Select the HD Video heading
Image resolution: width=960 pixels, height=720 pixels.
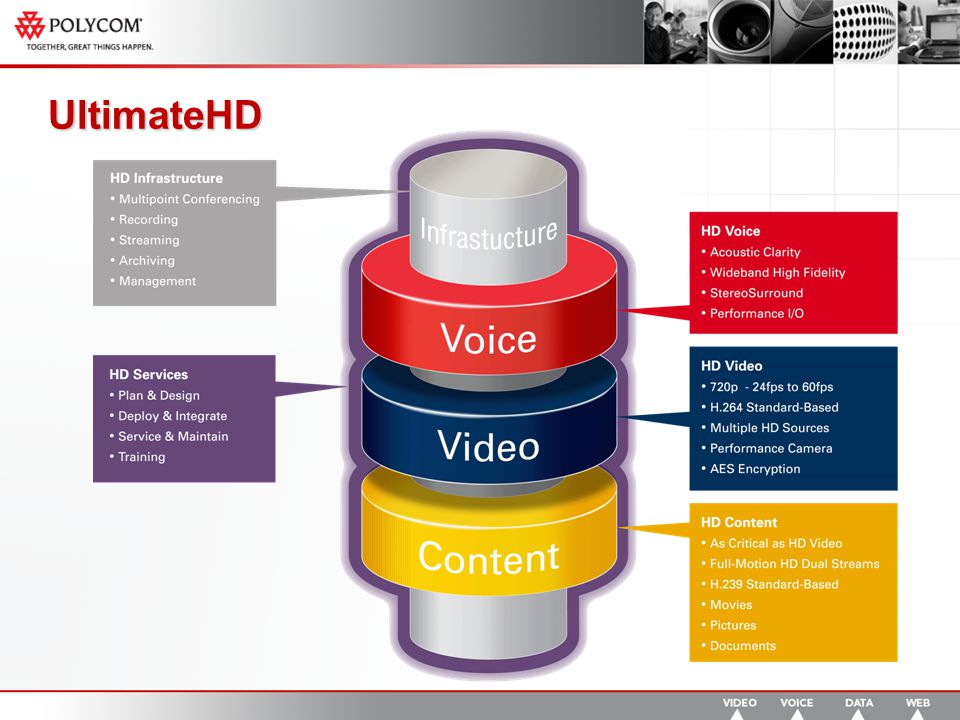click(732, 366)
